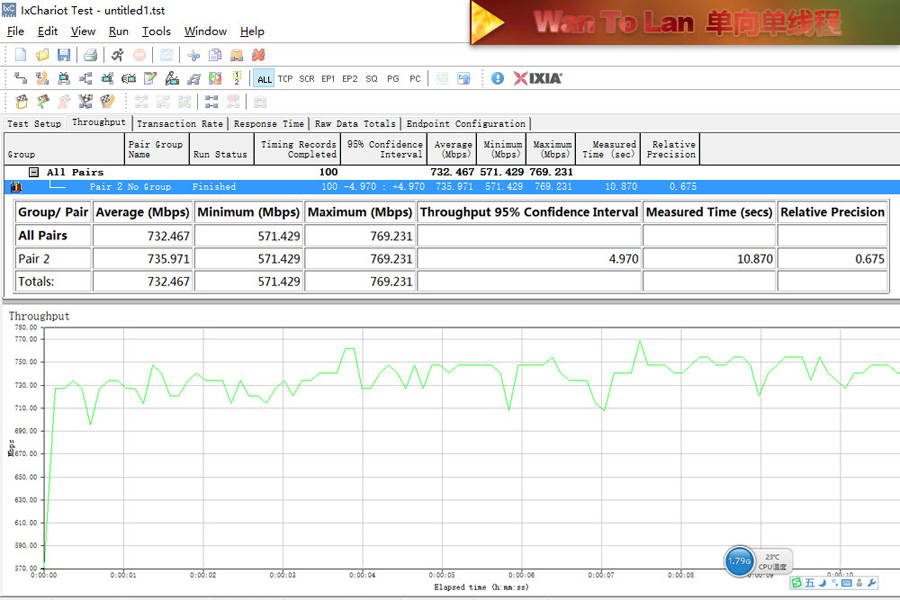The height and width of the screenshot is (600, 900).
Task: Open a test file with folder icon
Action: 42,55
